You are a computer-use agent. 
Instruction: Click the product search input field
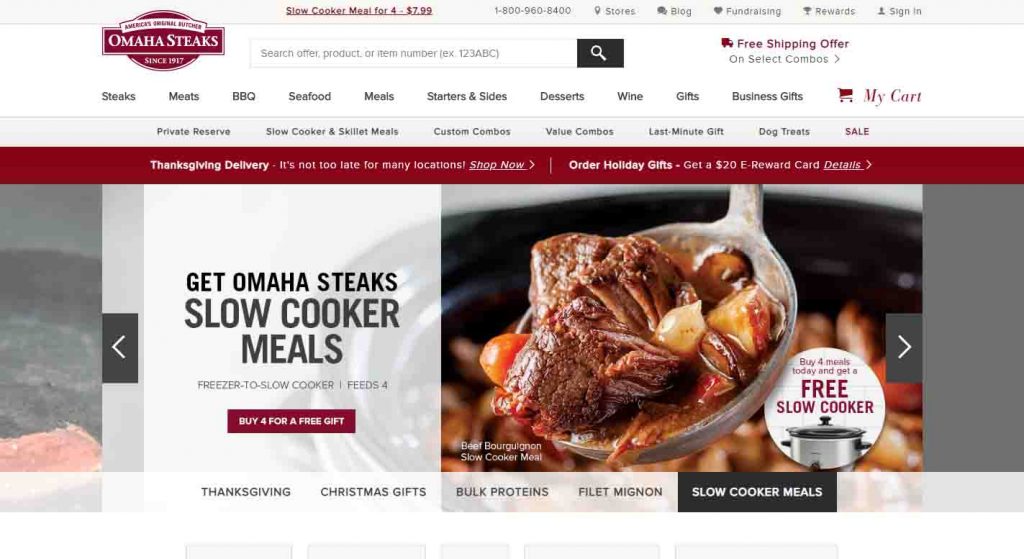[x=413, y=53]
